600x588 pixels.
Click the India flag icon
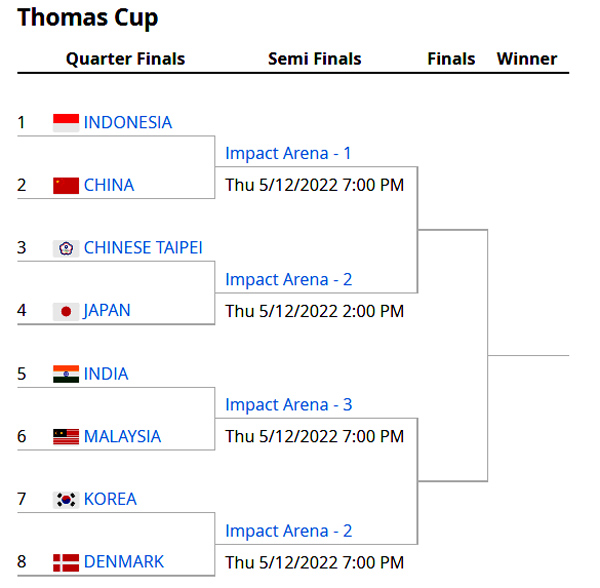66,374
